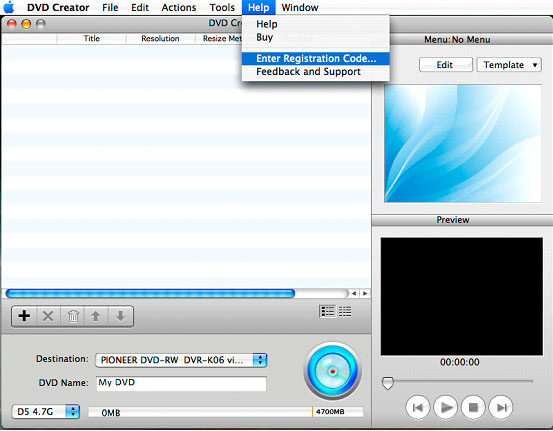Open the Actions menu
Screen dimensions: 553x431
pyautogui.click(x=178, y=7)
